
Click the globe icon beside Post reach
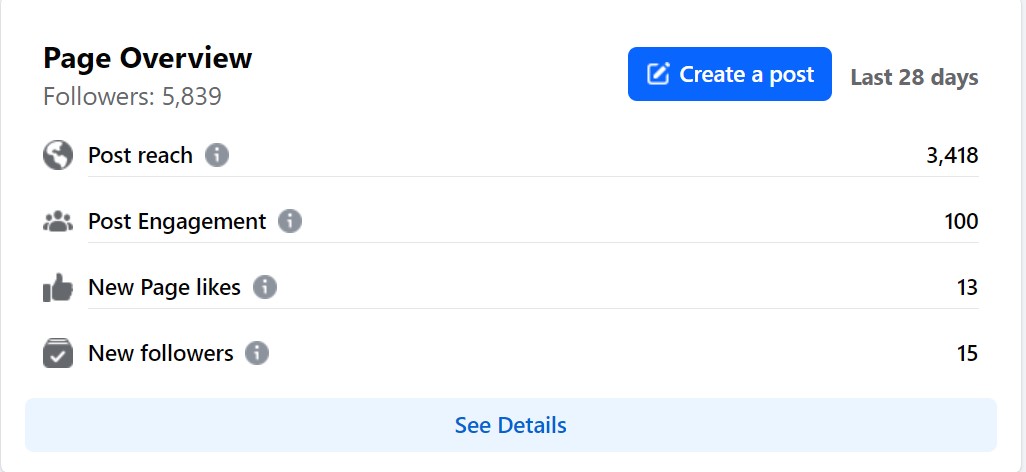(58, 155)
